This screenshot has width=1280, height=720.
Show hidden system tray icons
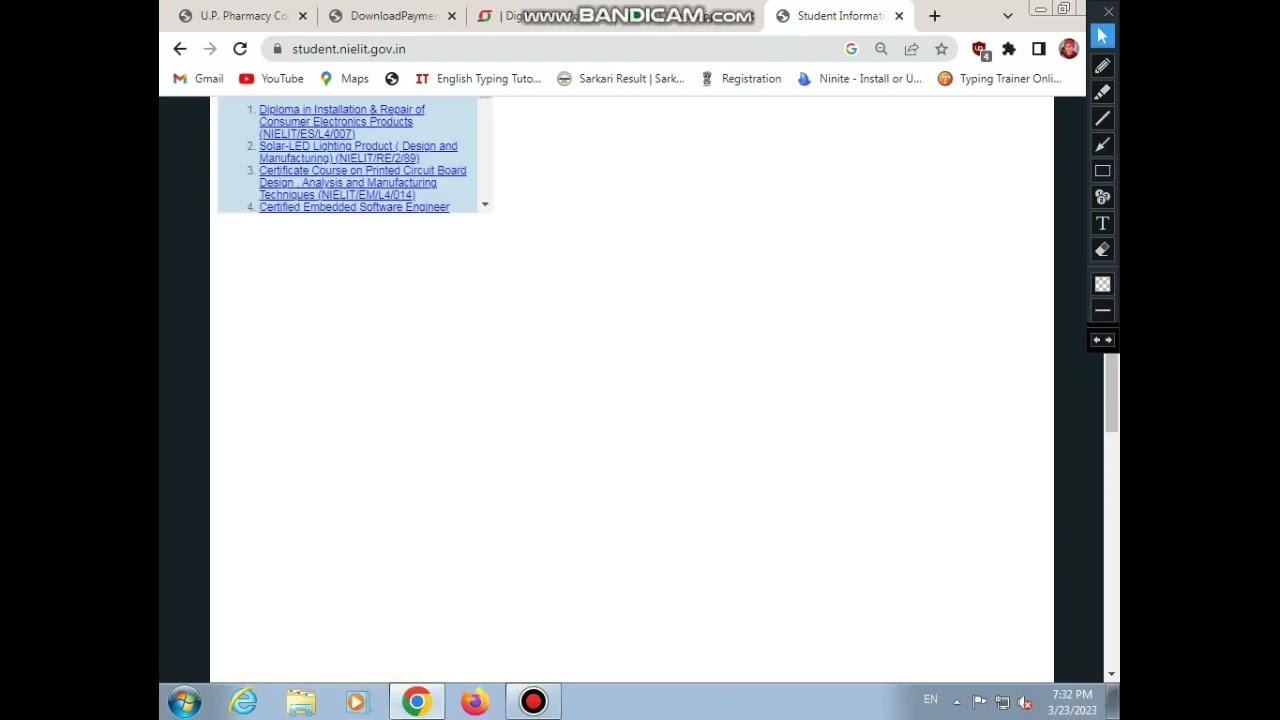pyautogui.click(x=956, y=703)
